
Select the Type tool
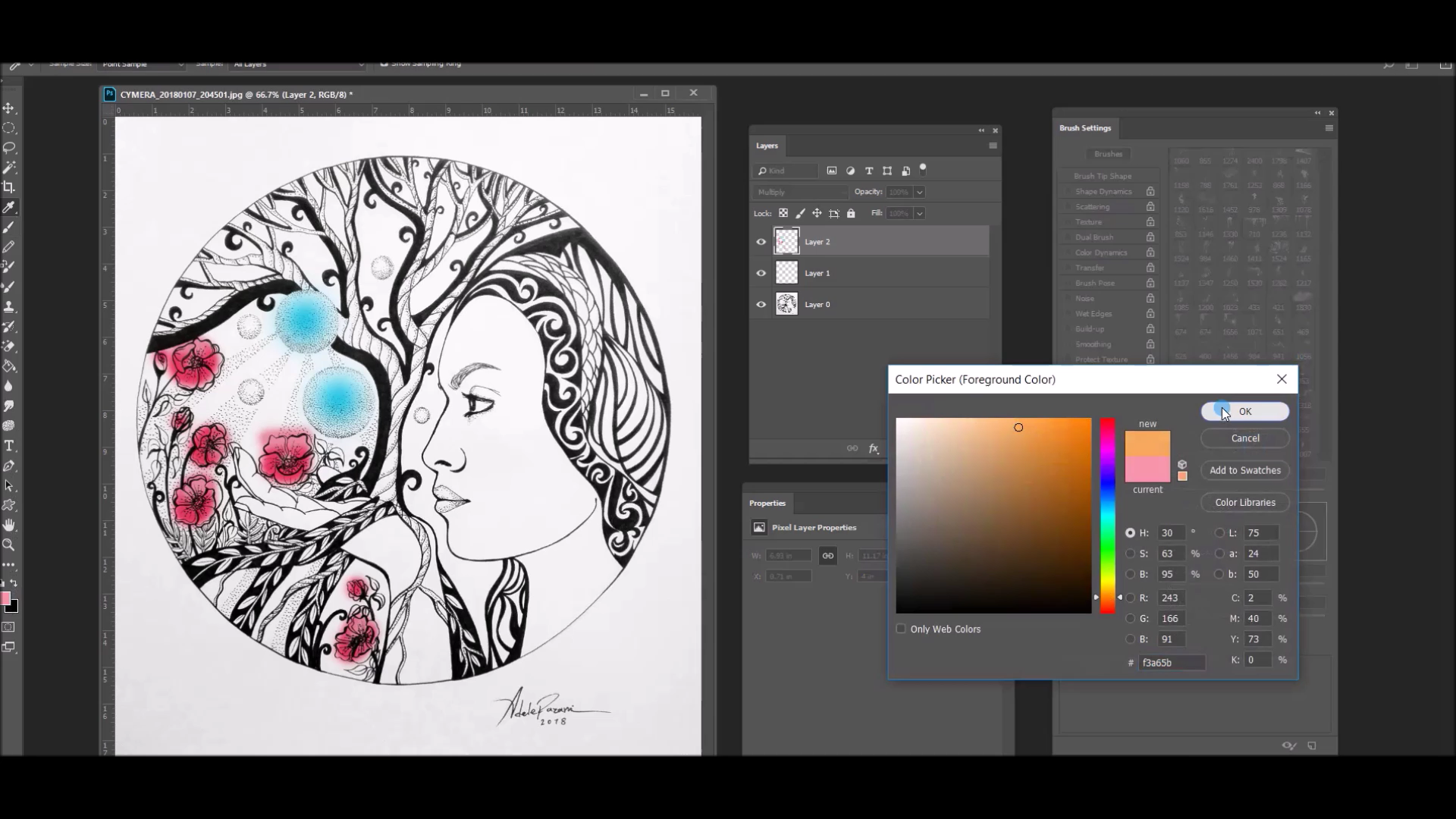[9, 446]
